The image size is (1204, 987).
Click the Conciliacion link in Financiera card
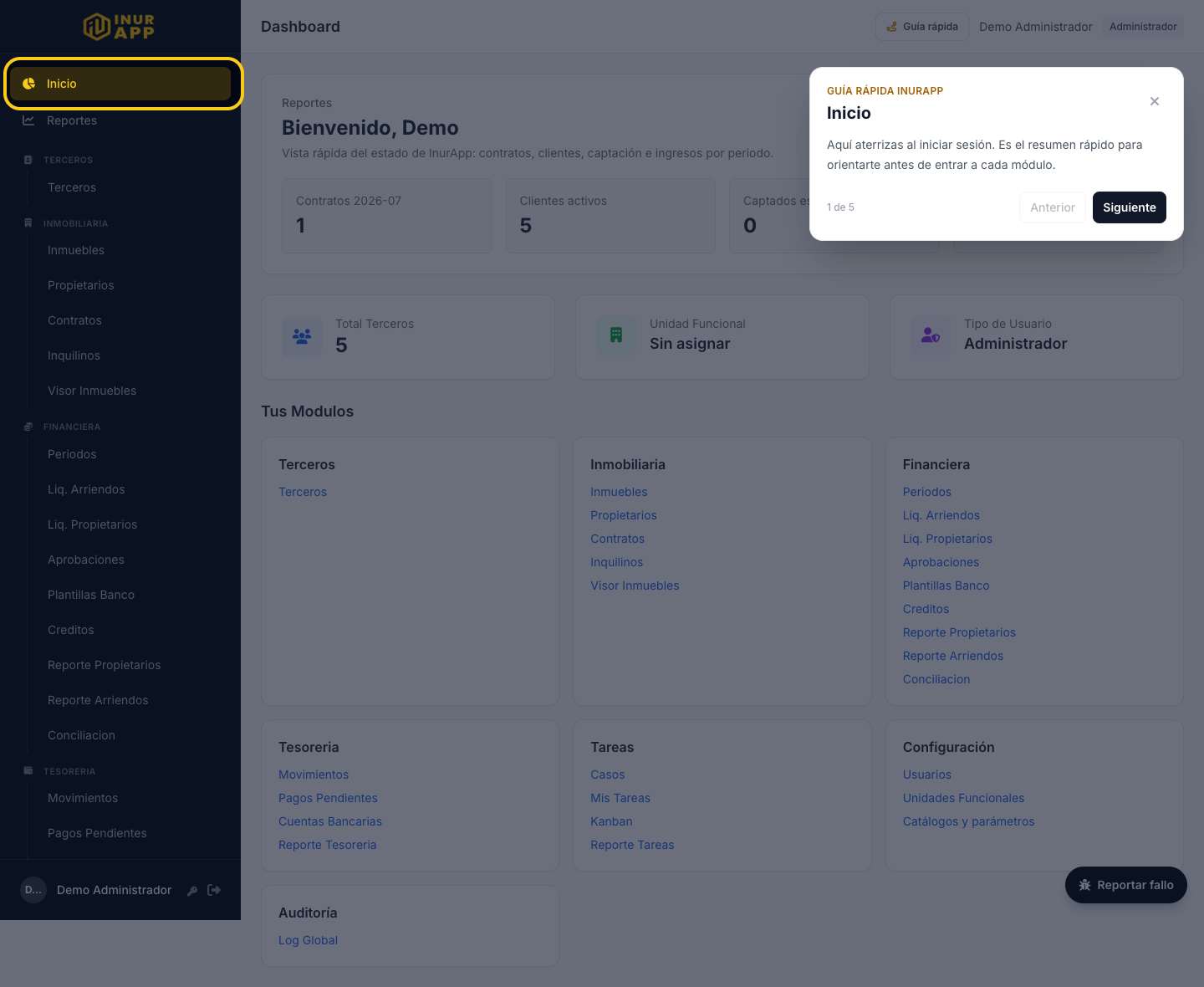(x=936, y=679)
